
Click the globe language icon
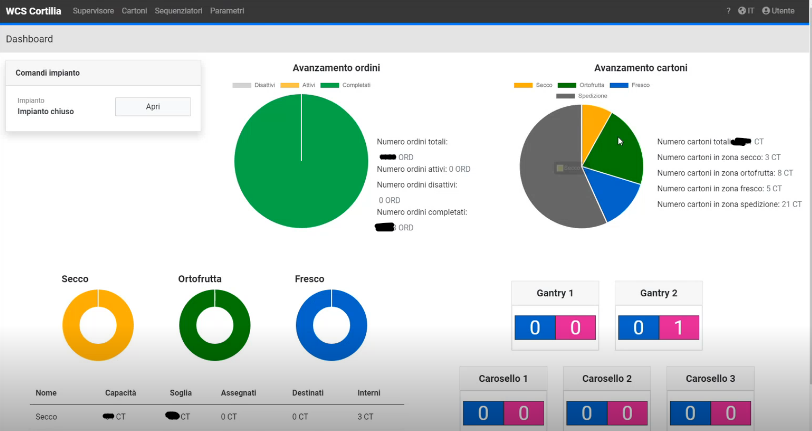click(742, 10)
